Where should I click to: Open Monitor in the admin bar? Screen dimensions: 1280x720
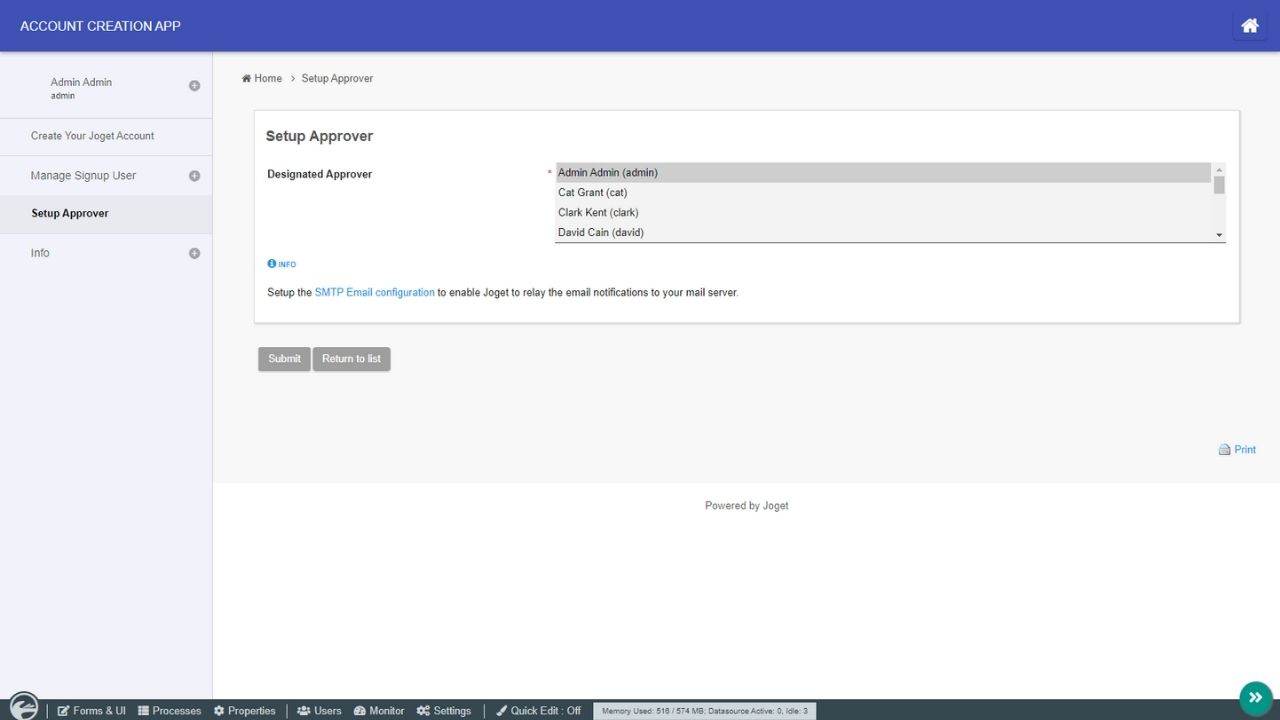click(379, 711)
